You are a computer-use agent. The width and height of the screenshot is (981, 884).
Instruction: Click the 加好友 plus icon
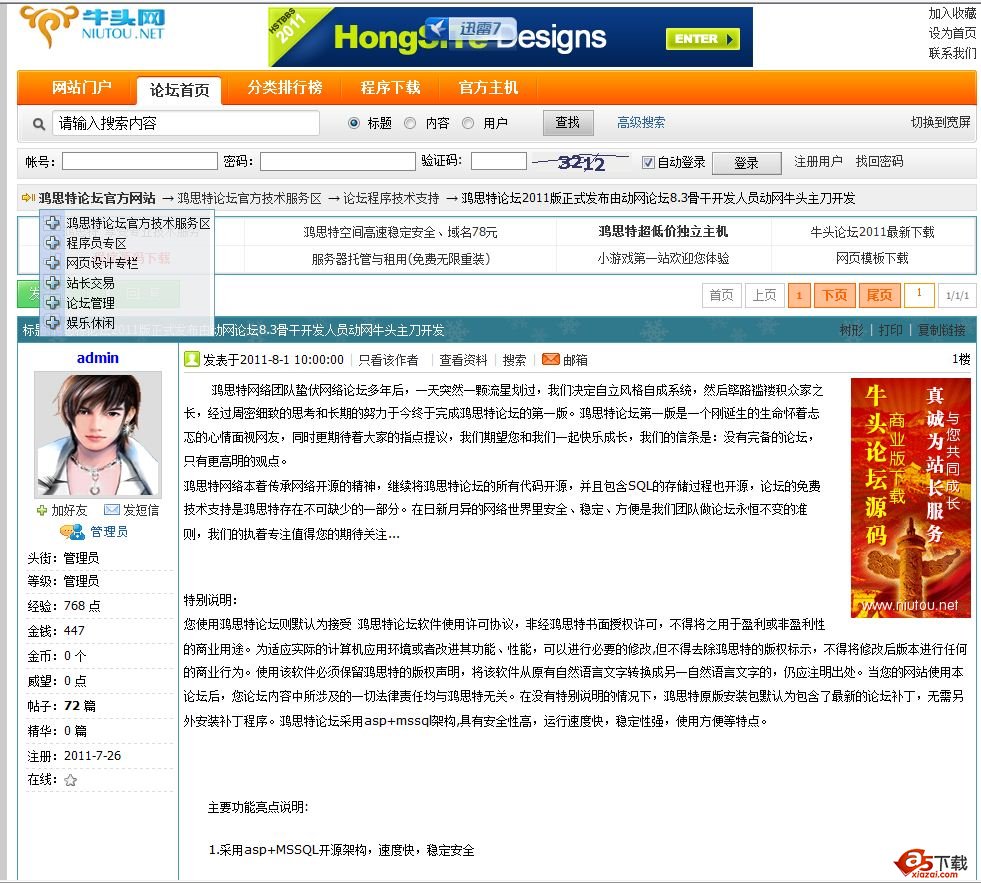click(42, 511)
